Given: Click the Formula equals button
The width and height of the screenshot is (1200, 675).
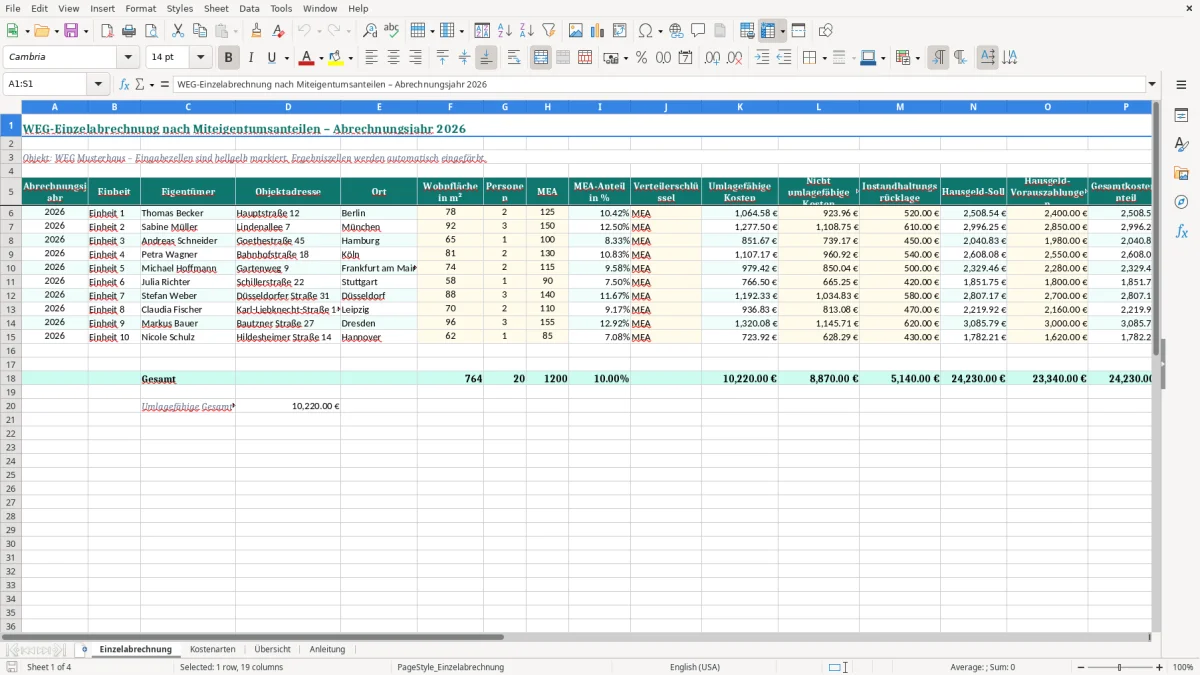Looking at the screenshot, I should pyautogui.click(x=165, y=85).
